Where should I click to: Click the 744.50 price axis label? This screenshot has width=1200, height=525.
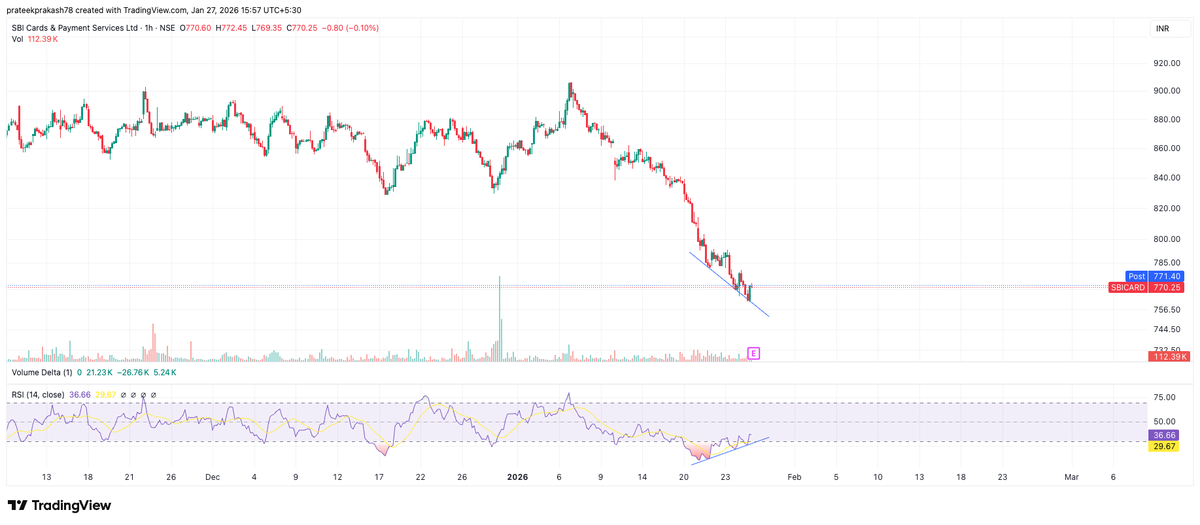coord(1166,330)
